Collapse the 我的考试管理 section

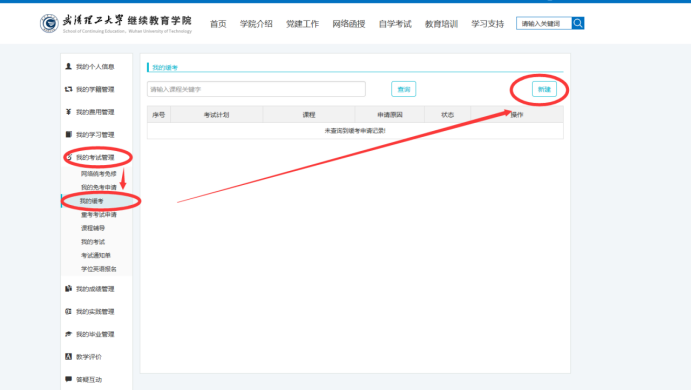click(95, 158)
